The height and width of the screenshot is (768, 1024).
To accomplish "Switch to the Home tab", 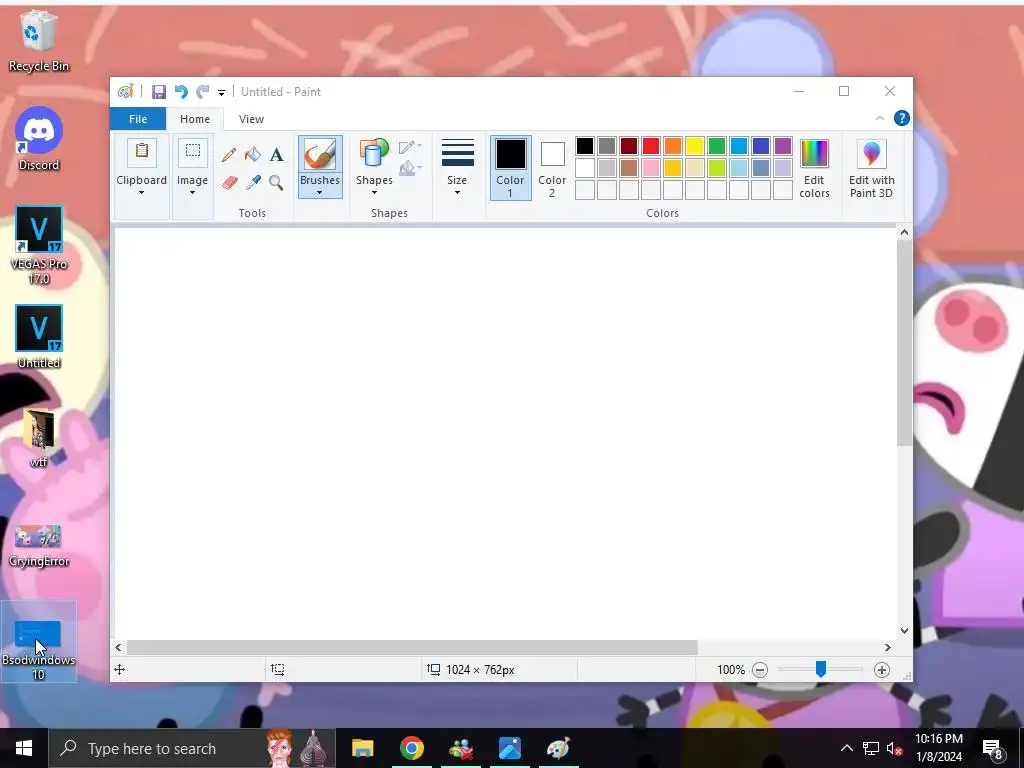I will point(195,119).
